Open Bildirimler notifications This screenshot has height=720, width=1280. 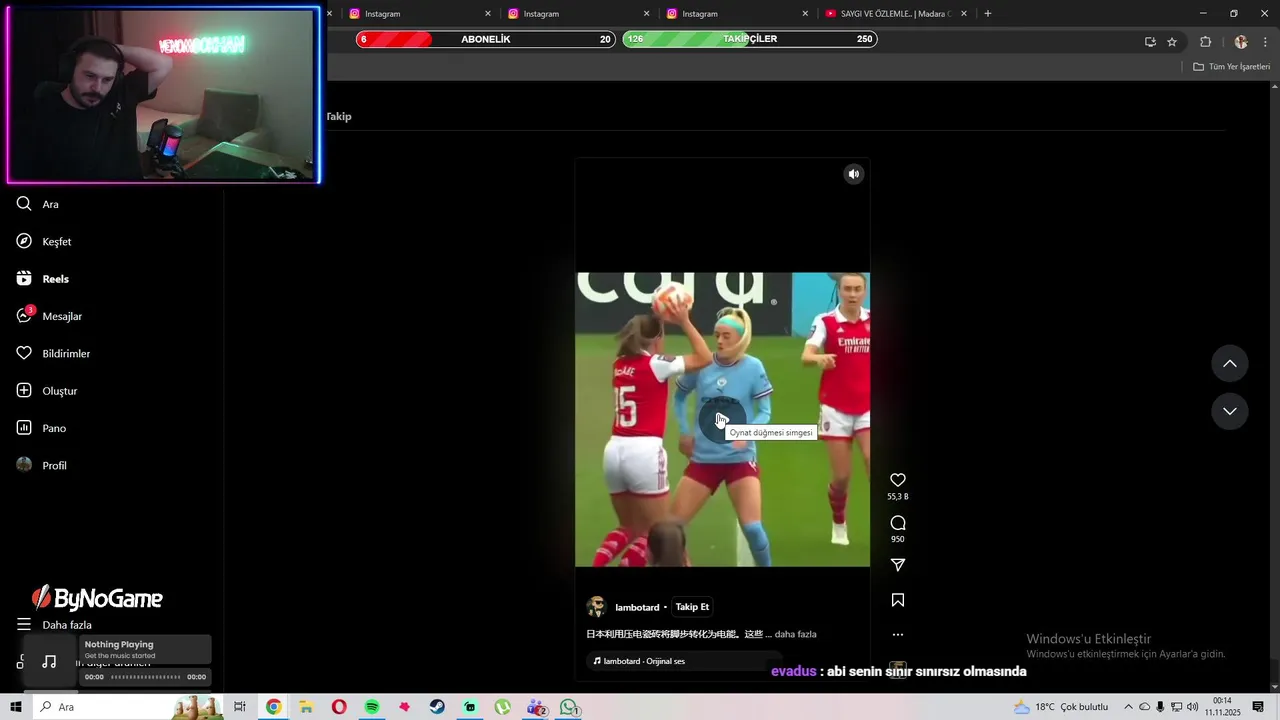pyautogui.click(x=54, y=354)
